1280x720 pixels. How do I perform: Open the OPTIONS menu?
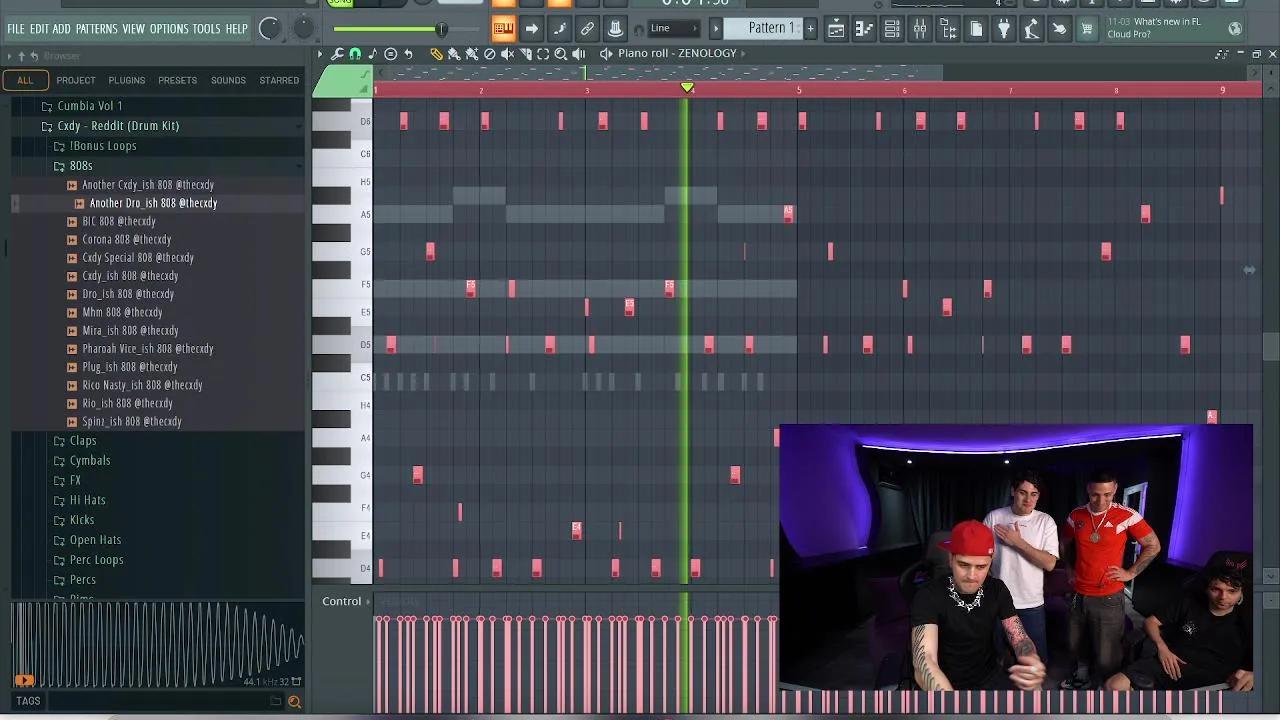(x=168, y=29)
